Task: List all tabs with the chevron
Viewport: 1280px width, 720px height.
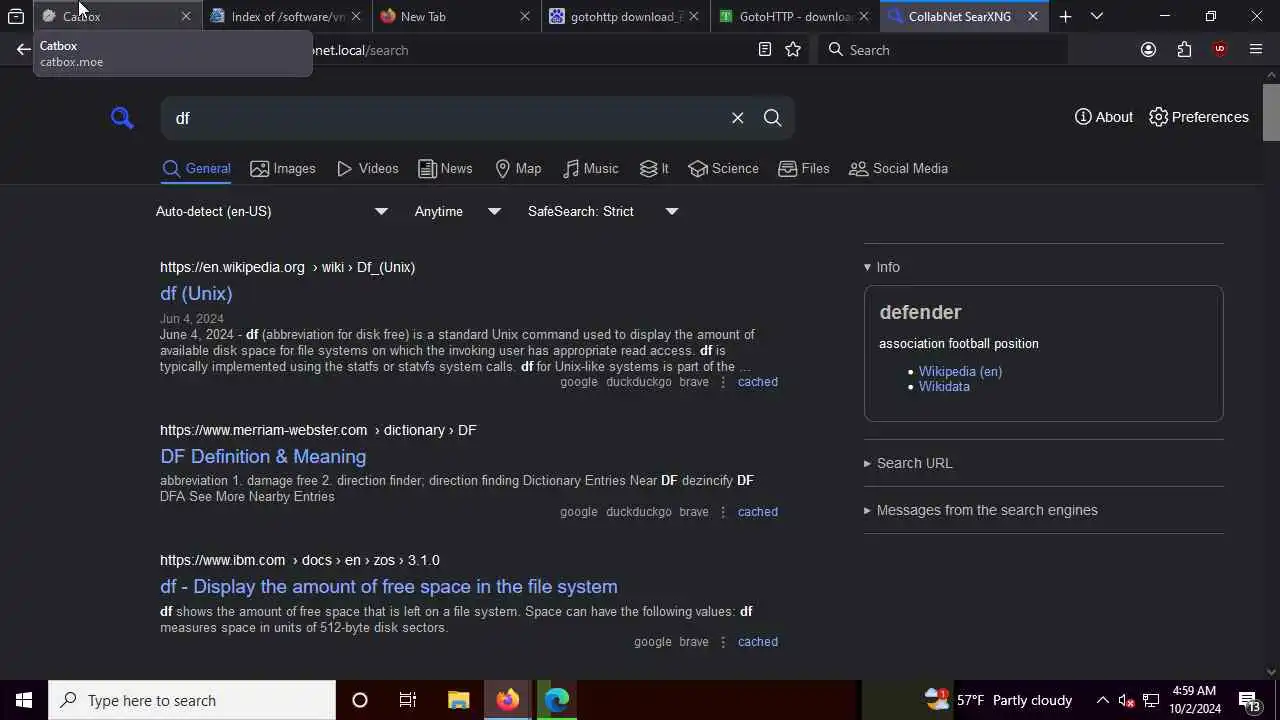Action: pyautogui.click(x=1097, y=16)
